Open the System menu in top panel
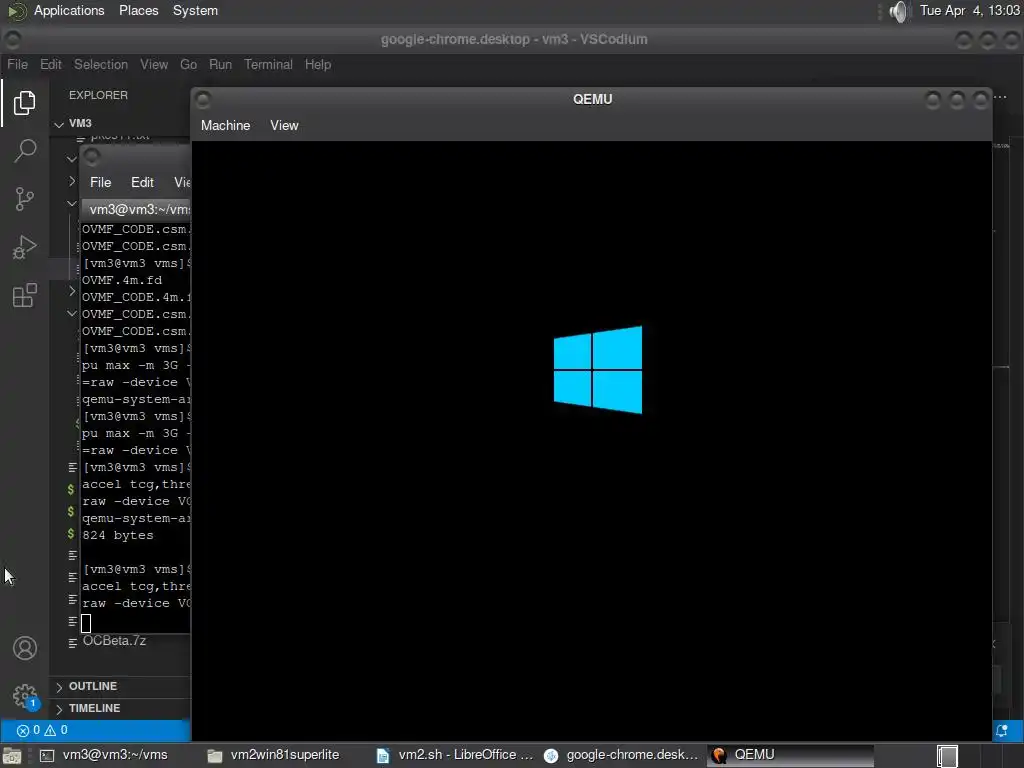Image resolution: width=1024 pixels, height=768 pixels. [x=195, y=10]
